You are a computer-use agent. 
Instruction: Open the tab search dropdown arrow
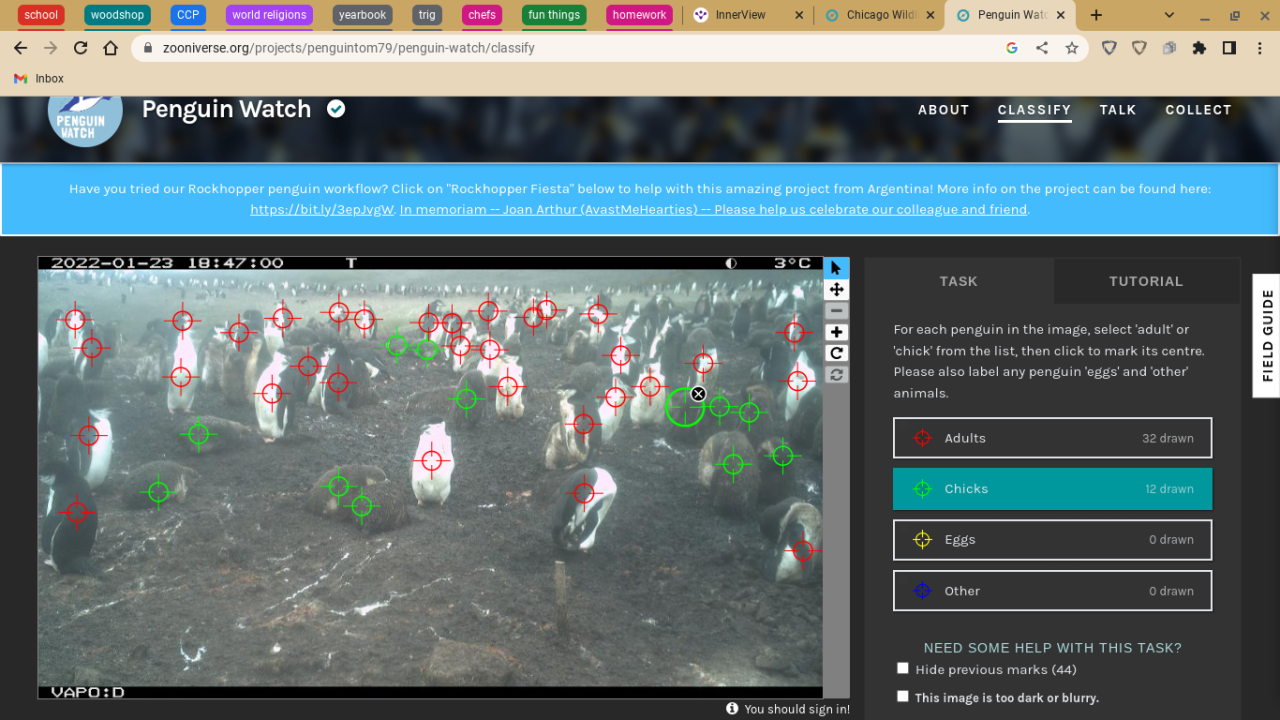coord(1171,15)
